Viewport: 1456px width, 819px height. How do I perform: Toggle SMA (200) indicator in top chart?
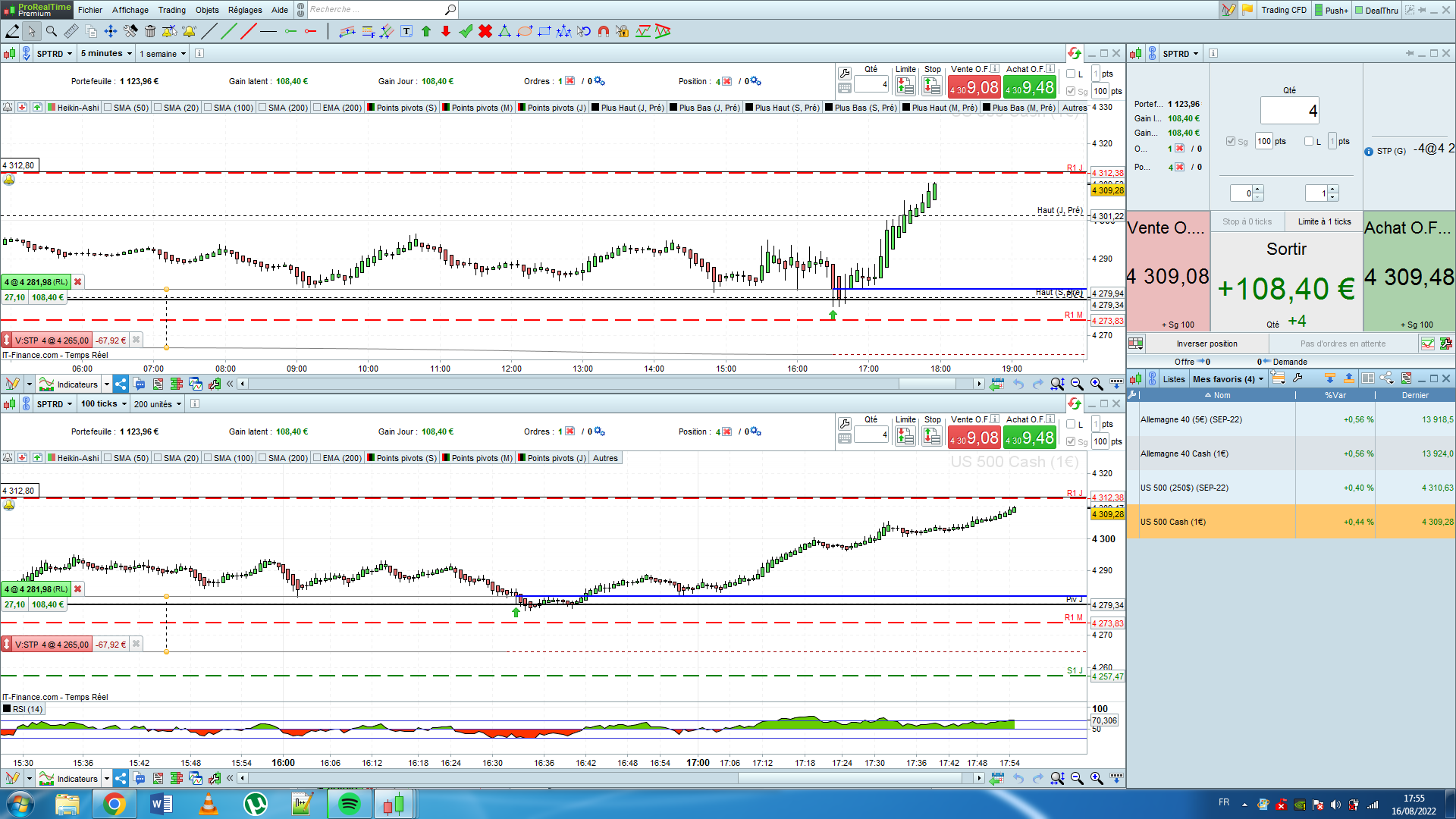coord(262,108)
